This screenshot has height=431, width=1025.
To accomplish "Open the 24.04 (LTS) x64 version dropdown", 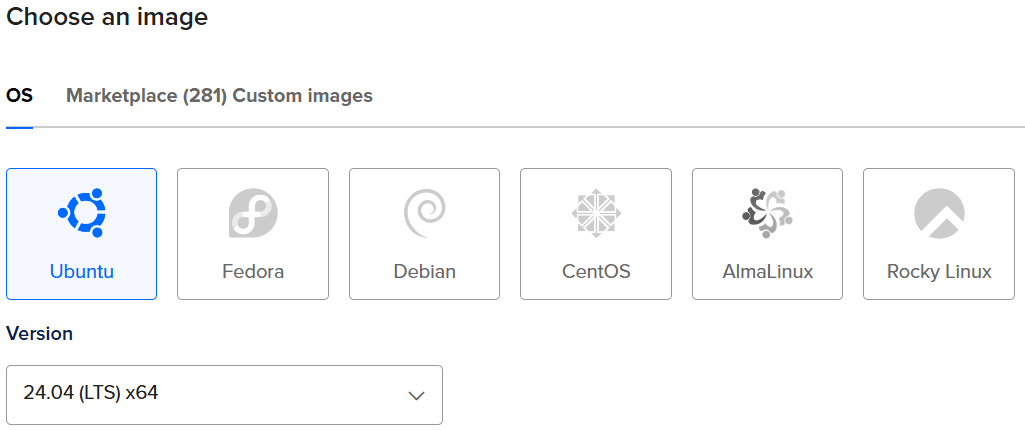I will point(224,394).
